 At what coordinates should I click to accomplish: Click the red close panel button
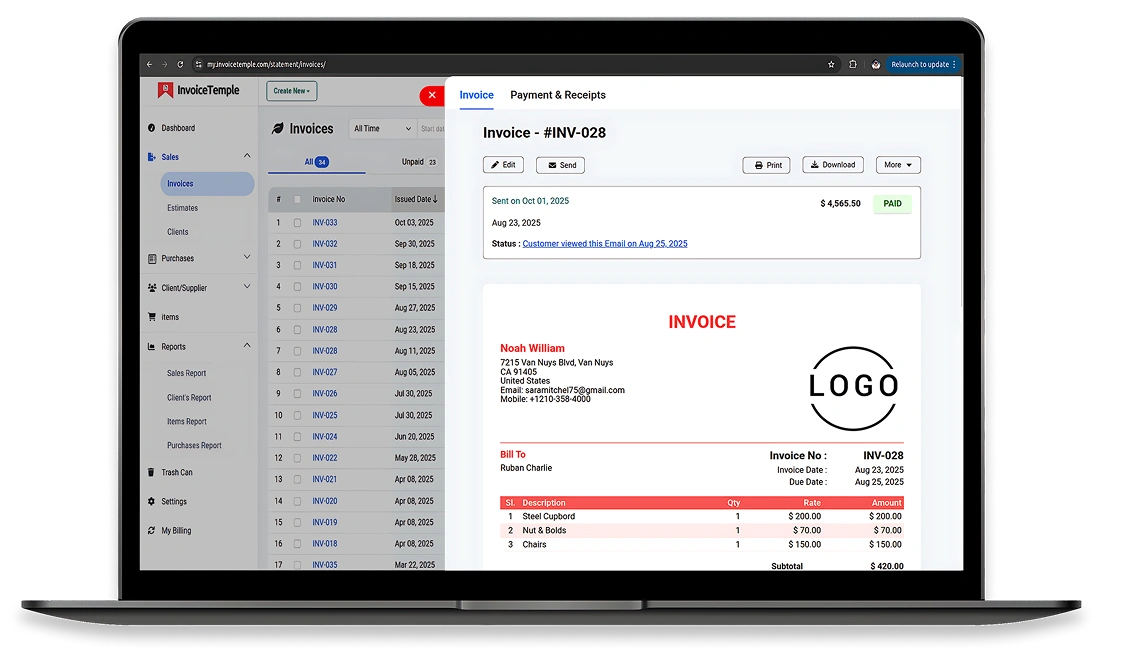coord(432,95)
